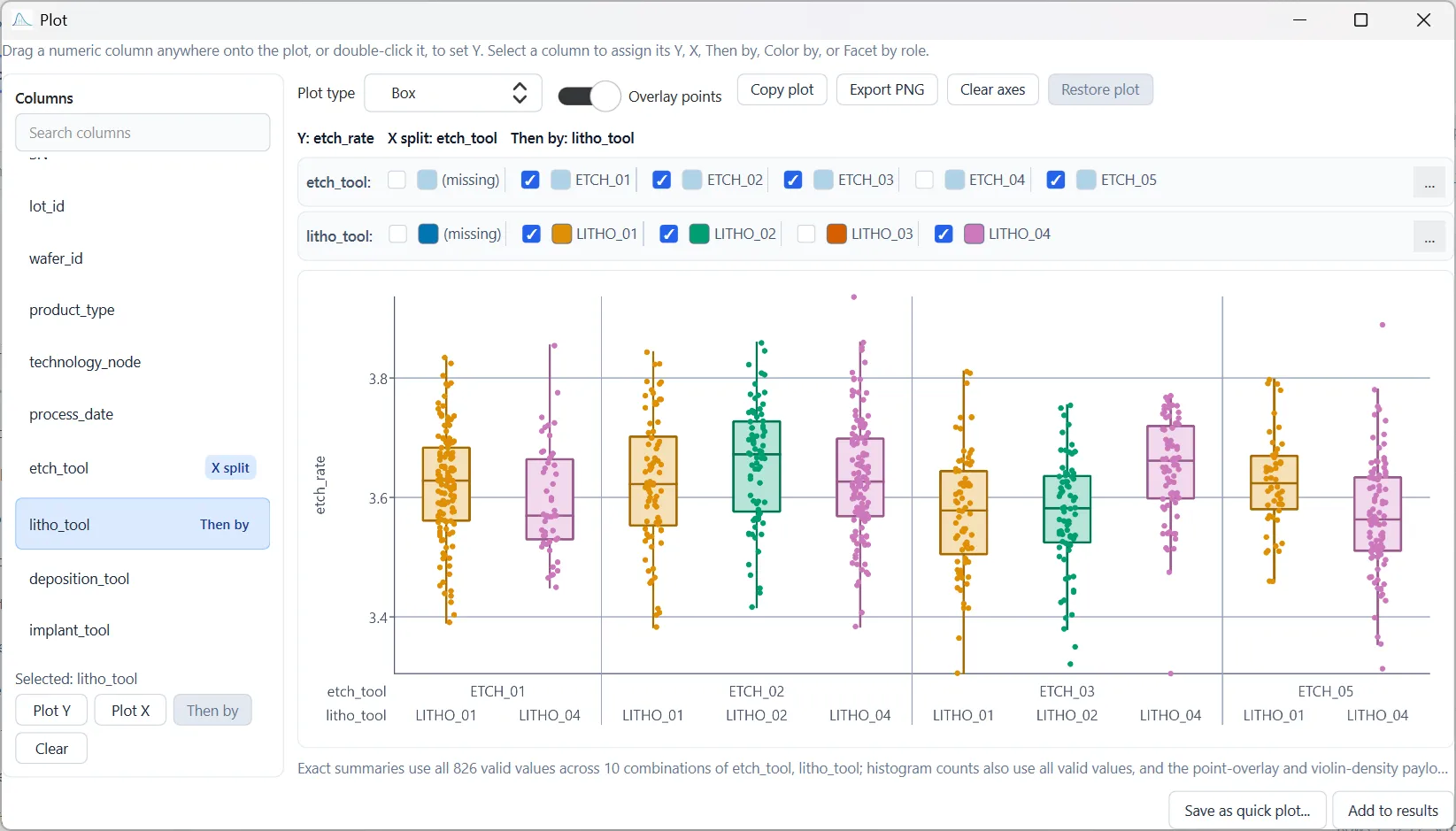Uncheck the ETCH_05 checkbox
Viewport: 1456px width, 831px height.
pos(1056,180)
